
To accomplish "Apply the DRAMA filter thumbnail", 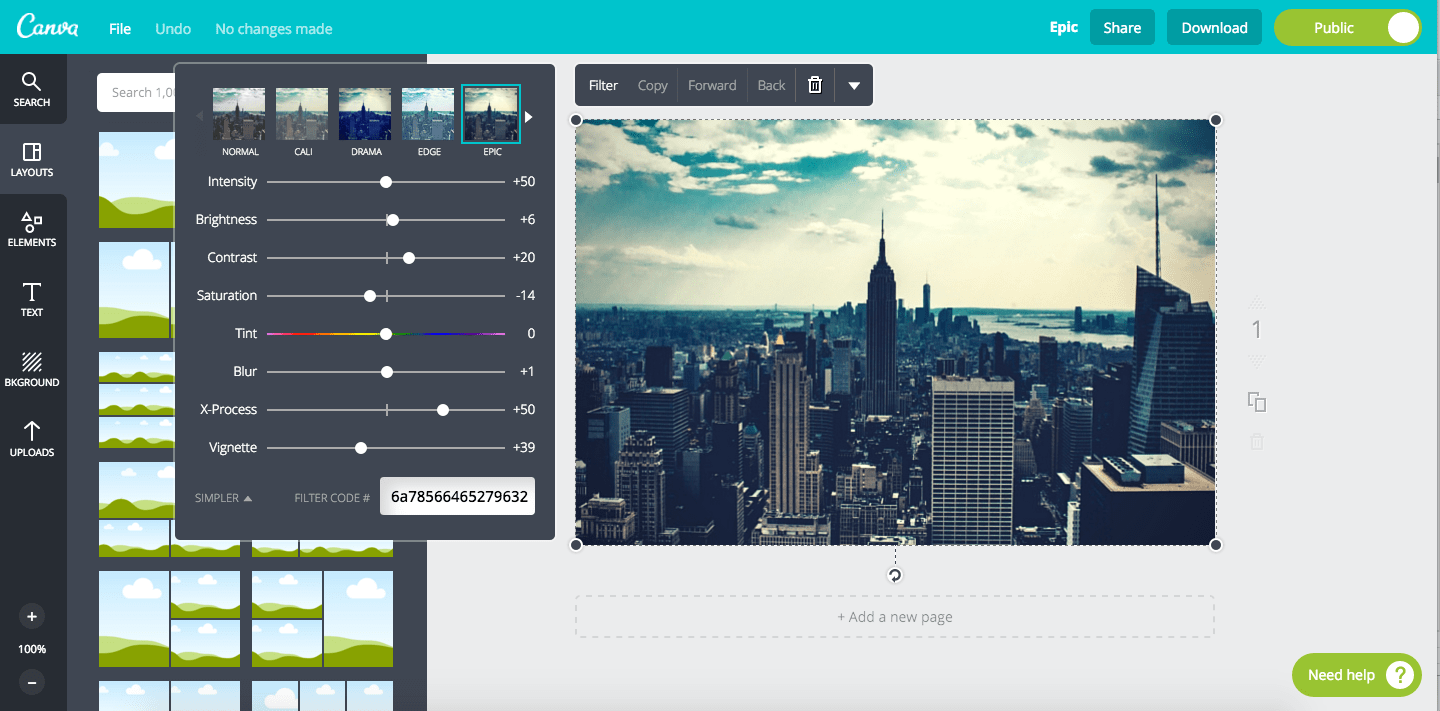I will [364, 113].
